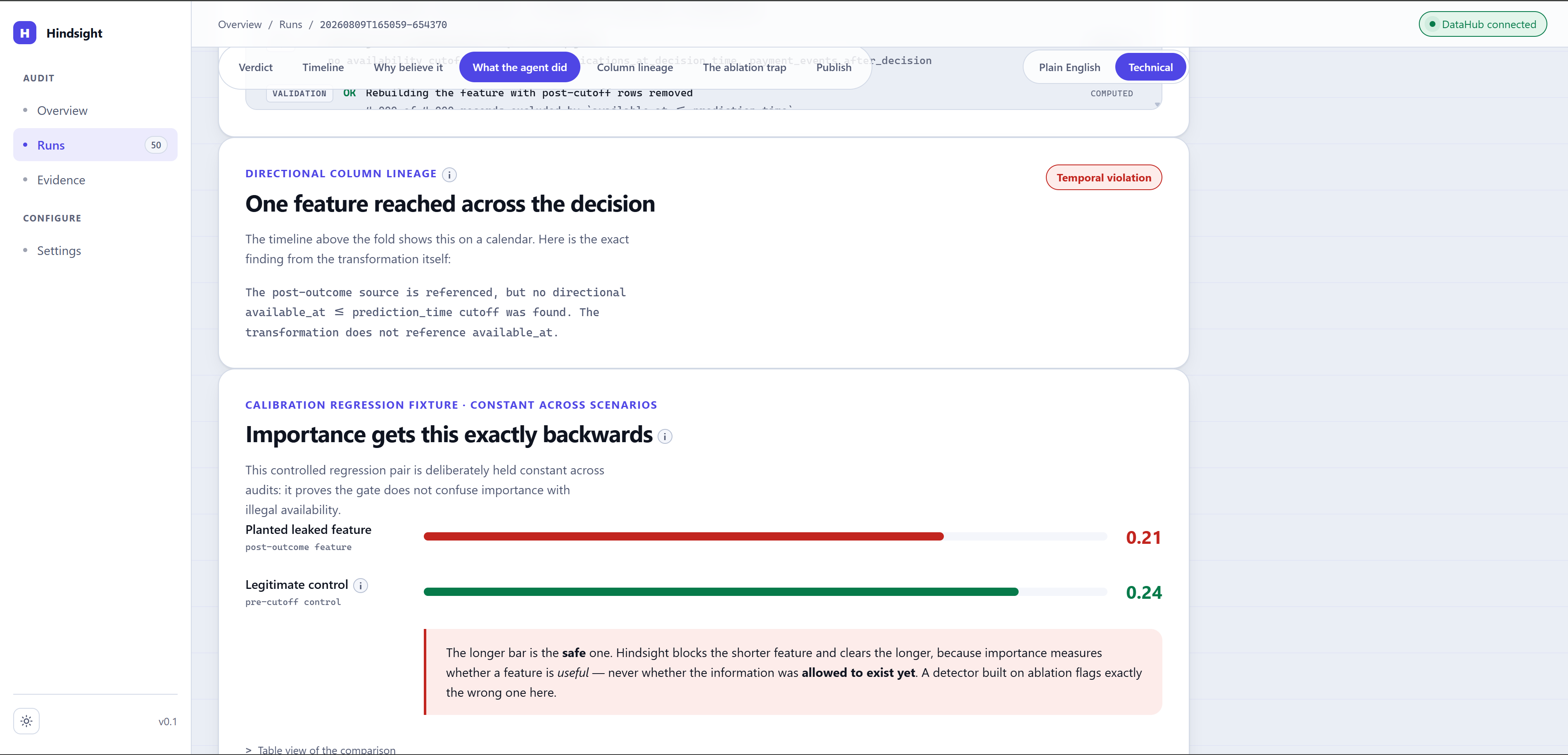The height and width of the screenshot is (755, 1568).
Task: Click the Runs breadcrumb link
Action: pos(290,24)
